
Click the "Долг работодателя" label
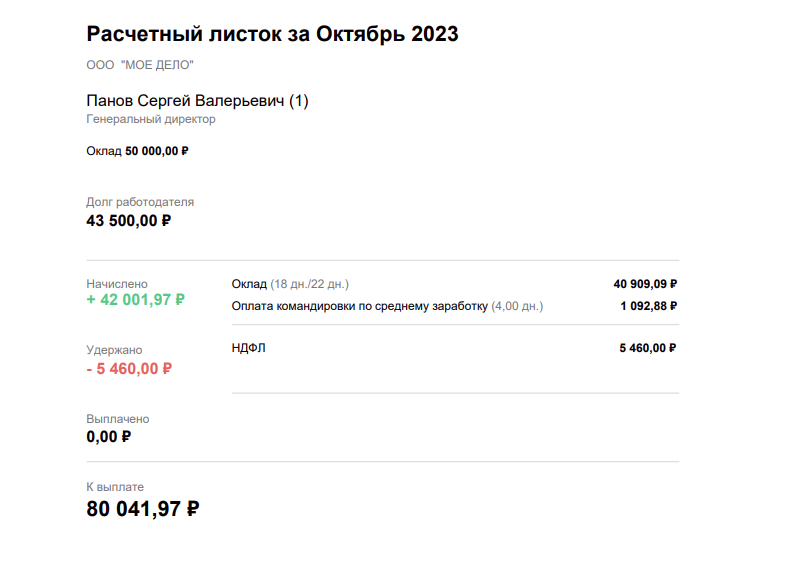[x=140, y=202]
